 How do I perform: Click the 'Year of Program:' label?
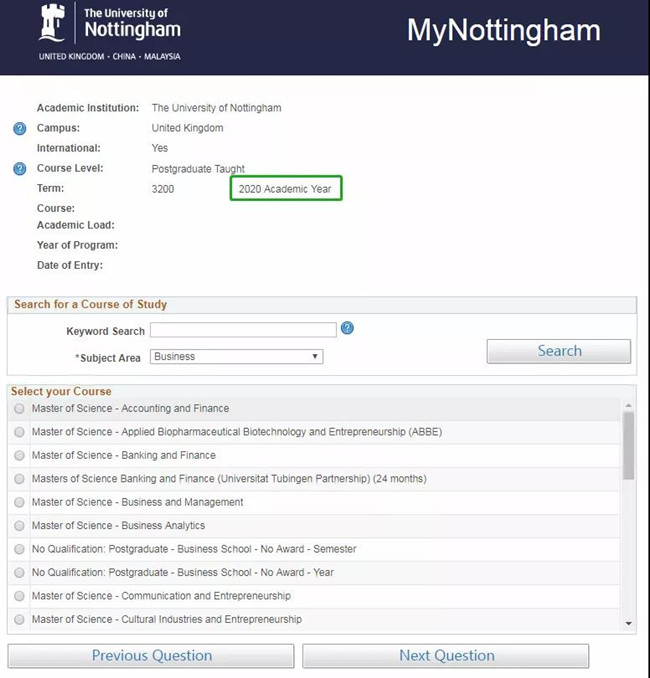pos(77,245)
